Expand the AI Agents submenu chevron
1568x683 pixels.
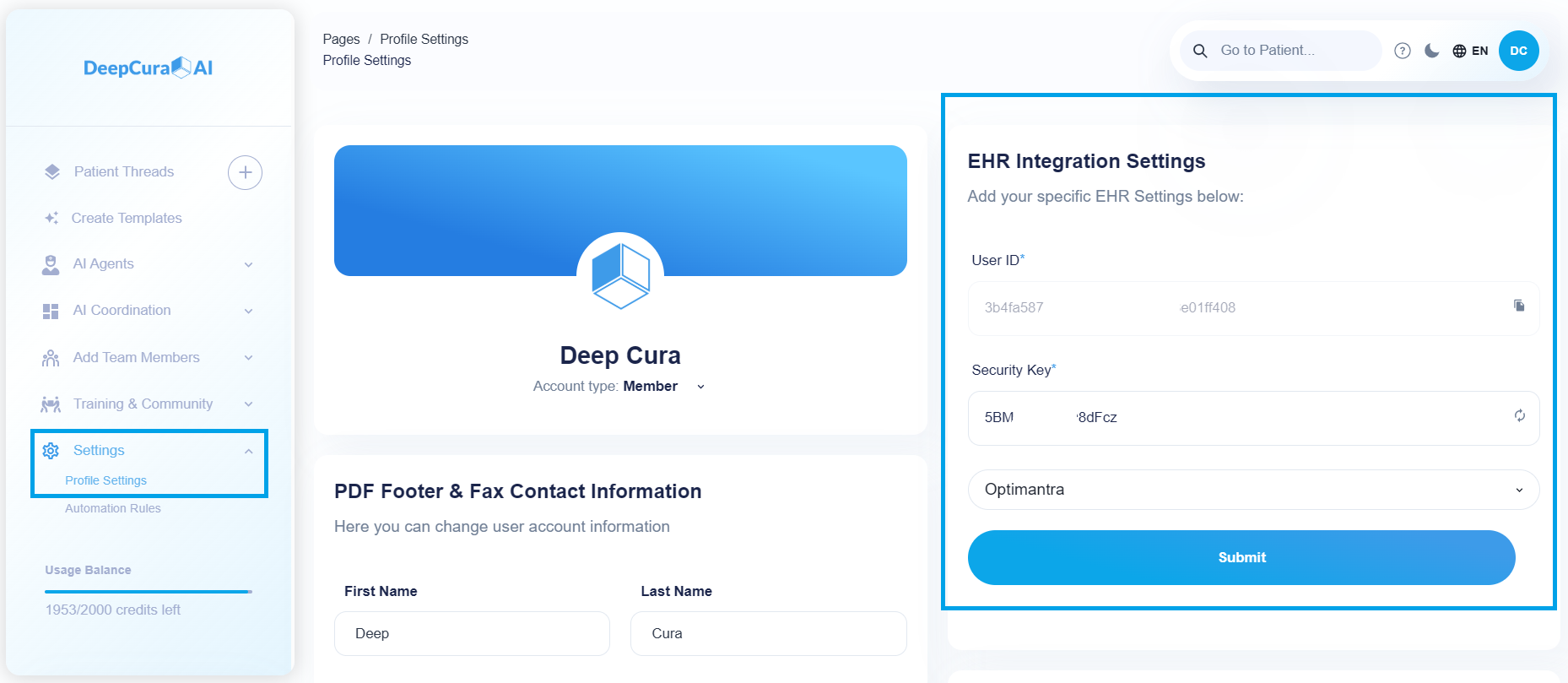[x=249, y=264]
